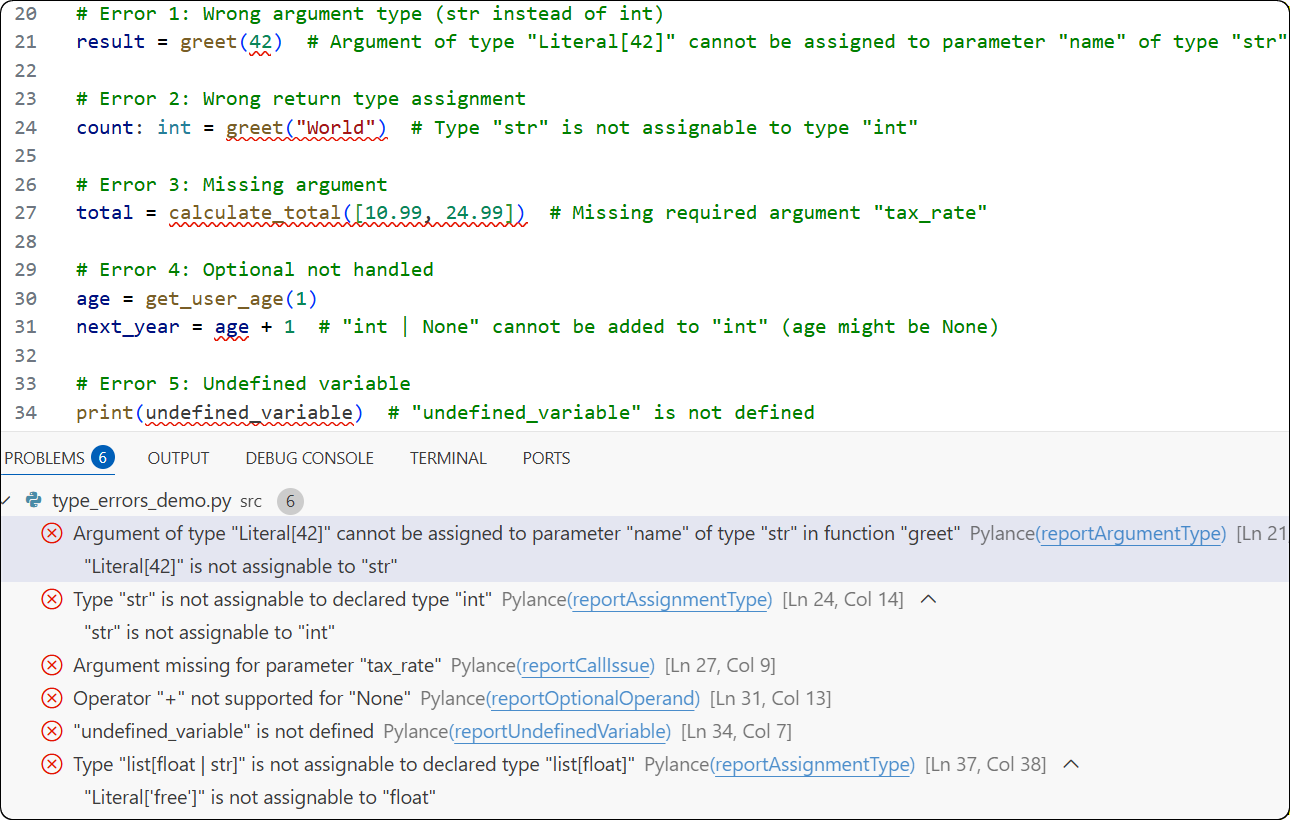Collapse the "str" not assignable error details
Image resolution: width=1290 pixels, height=820 pixels.
928,598
